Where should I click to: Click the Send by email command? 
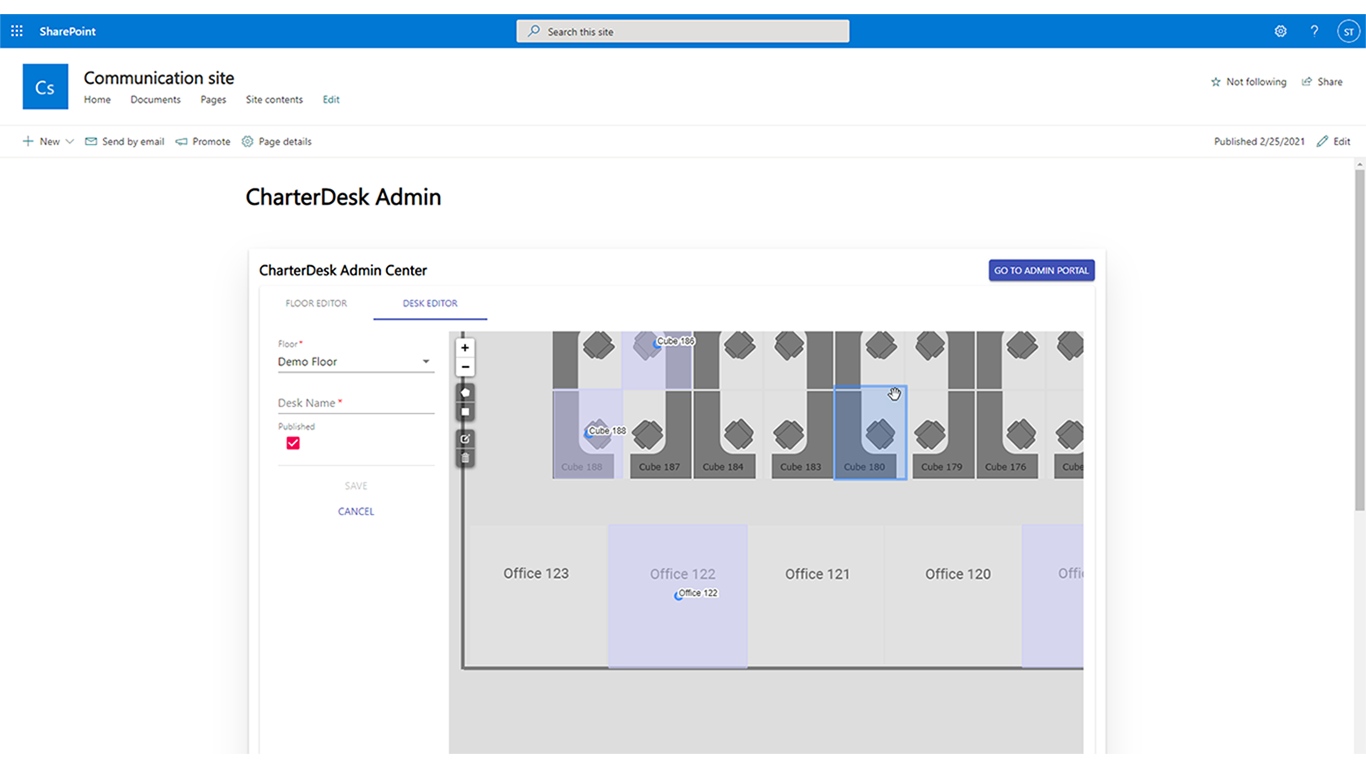(x=125, y=142)
